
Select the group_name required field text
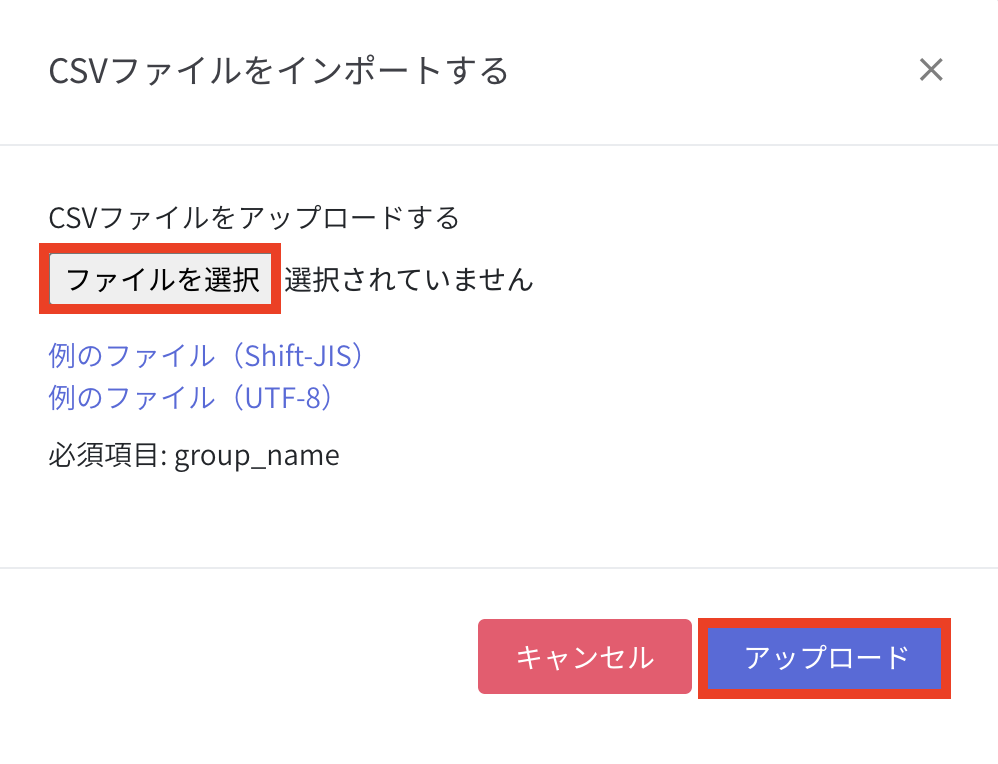coord(256,456)
